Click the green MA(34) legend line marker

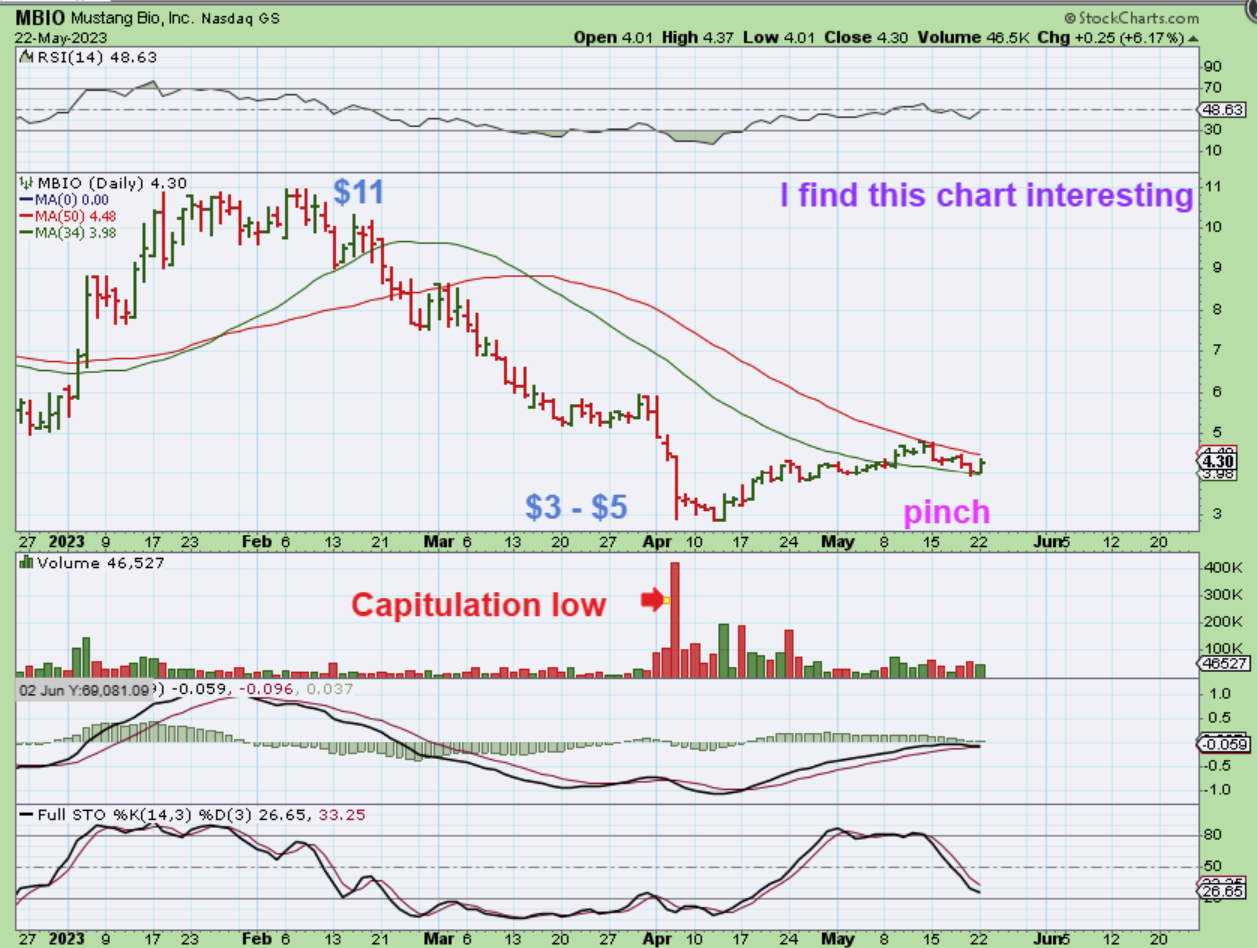[x=26, y=234]
